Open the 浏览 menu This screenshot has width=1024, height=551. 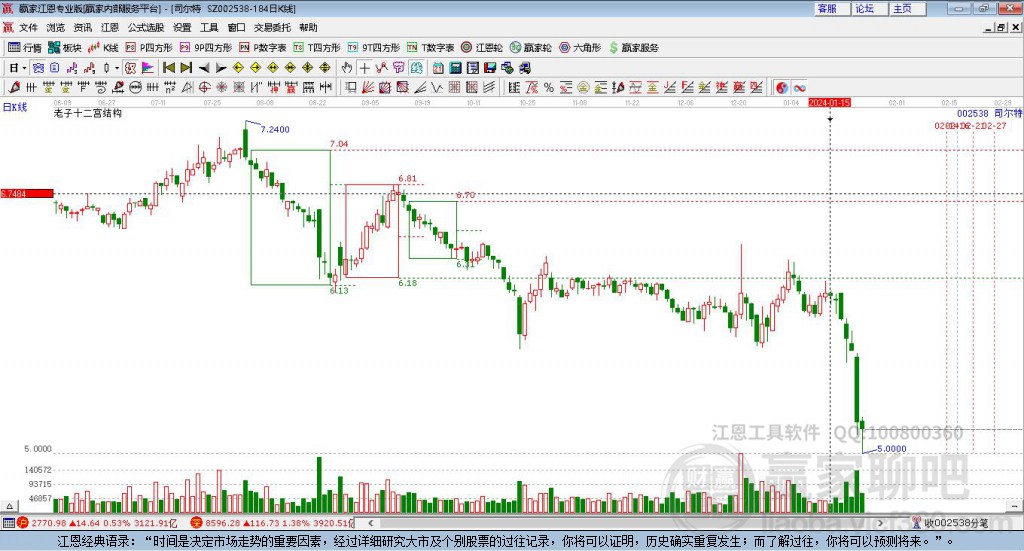point(56,27)
